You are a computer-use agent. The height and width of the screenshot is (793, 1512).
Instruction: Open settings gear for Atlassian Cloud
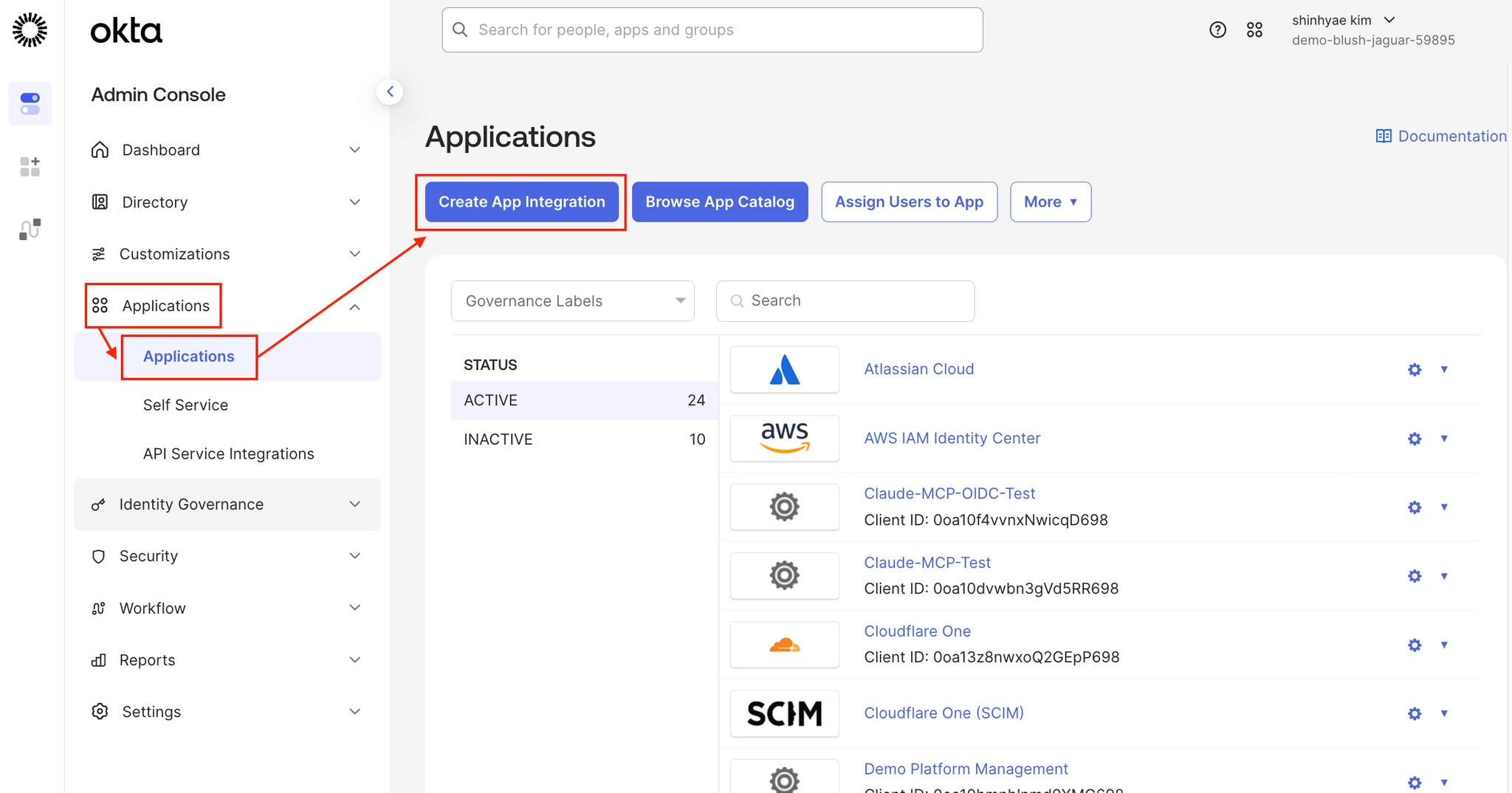tap(1415, 369)
